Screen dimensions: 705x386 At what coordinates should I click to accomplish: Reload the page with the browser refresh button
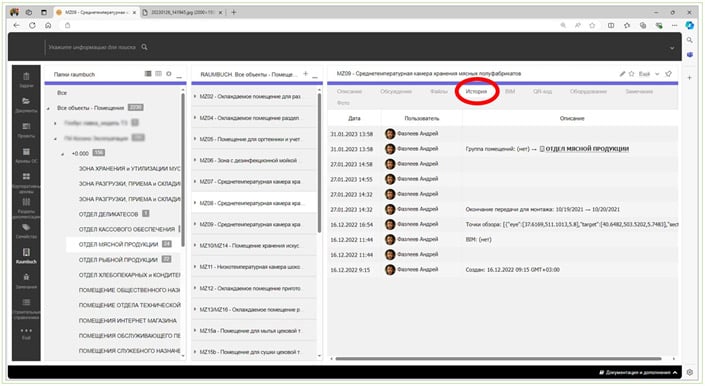pos(32,26)
